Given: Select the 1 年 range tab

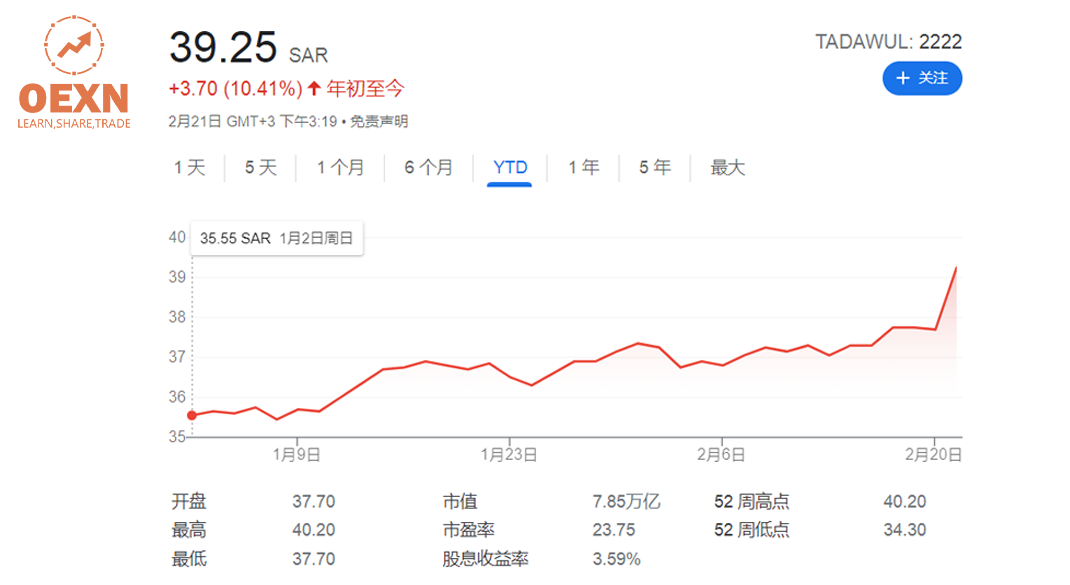Looking at the screenshot, I should 583,167.
